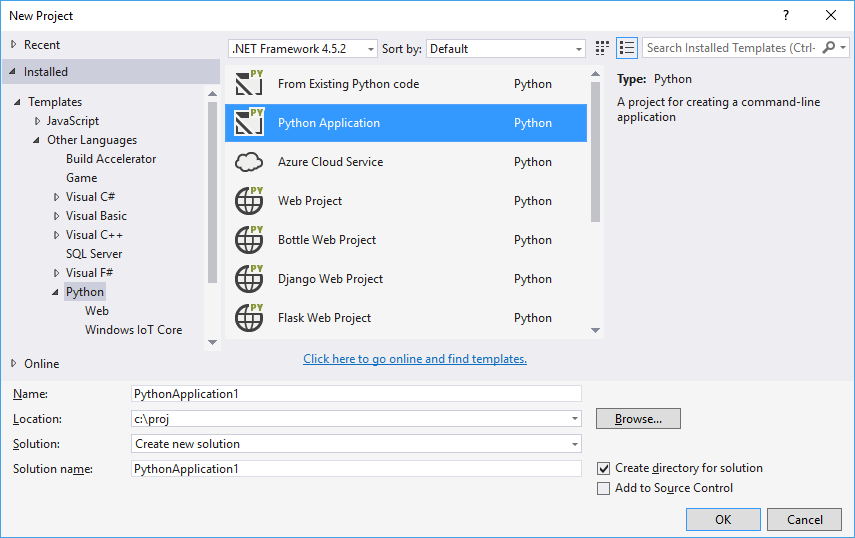This screenshot has width=855, height=538.
Task: Click the Bottle Web Project icon
Action: pyautogui.click(x=248, y=240)
